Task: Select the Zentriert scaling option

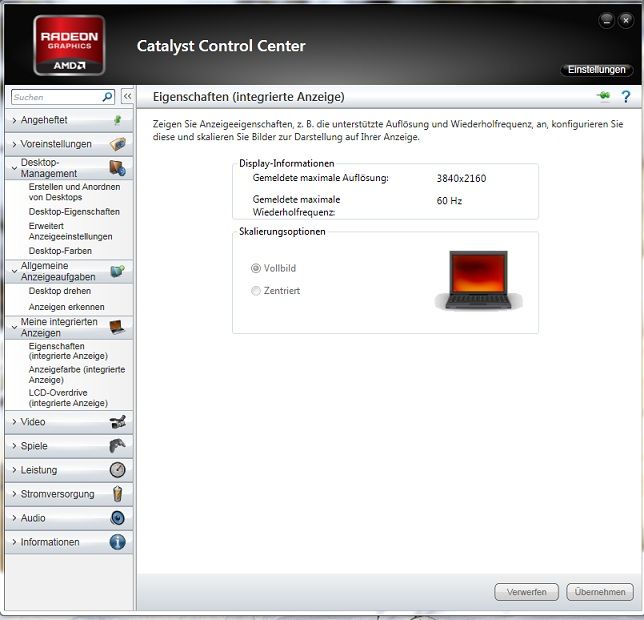Action: [x=275, y=291]
